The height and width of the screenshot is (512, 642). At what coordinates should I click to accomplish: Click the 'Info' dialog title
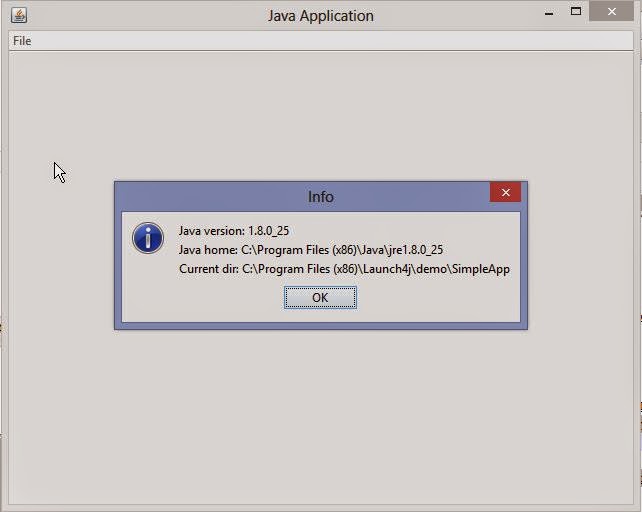point(321,197)
